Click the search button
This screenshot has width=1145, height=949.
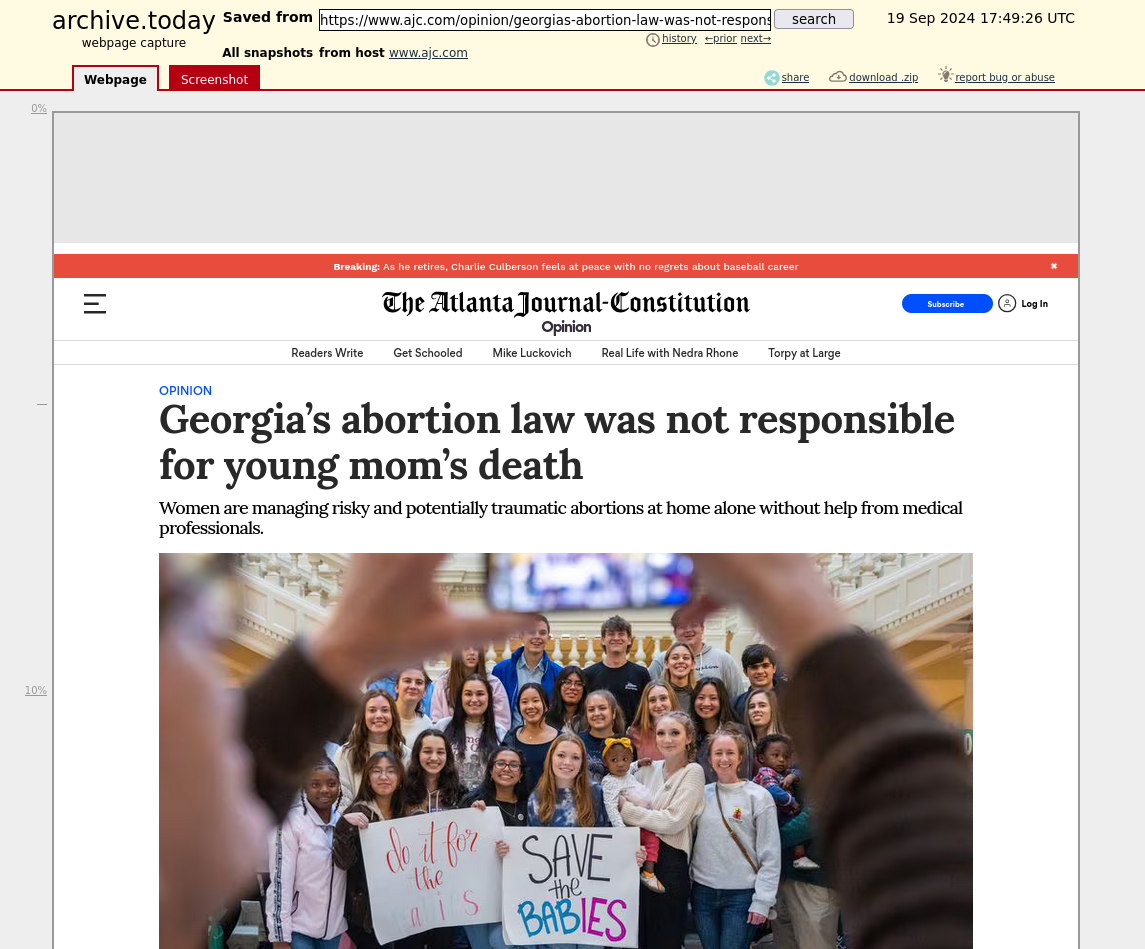click(813, 19)
